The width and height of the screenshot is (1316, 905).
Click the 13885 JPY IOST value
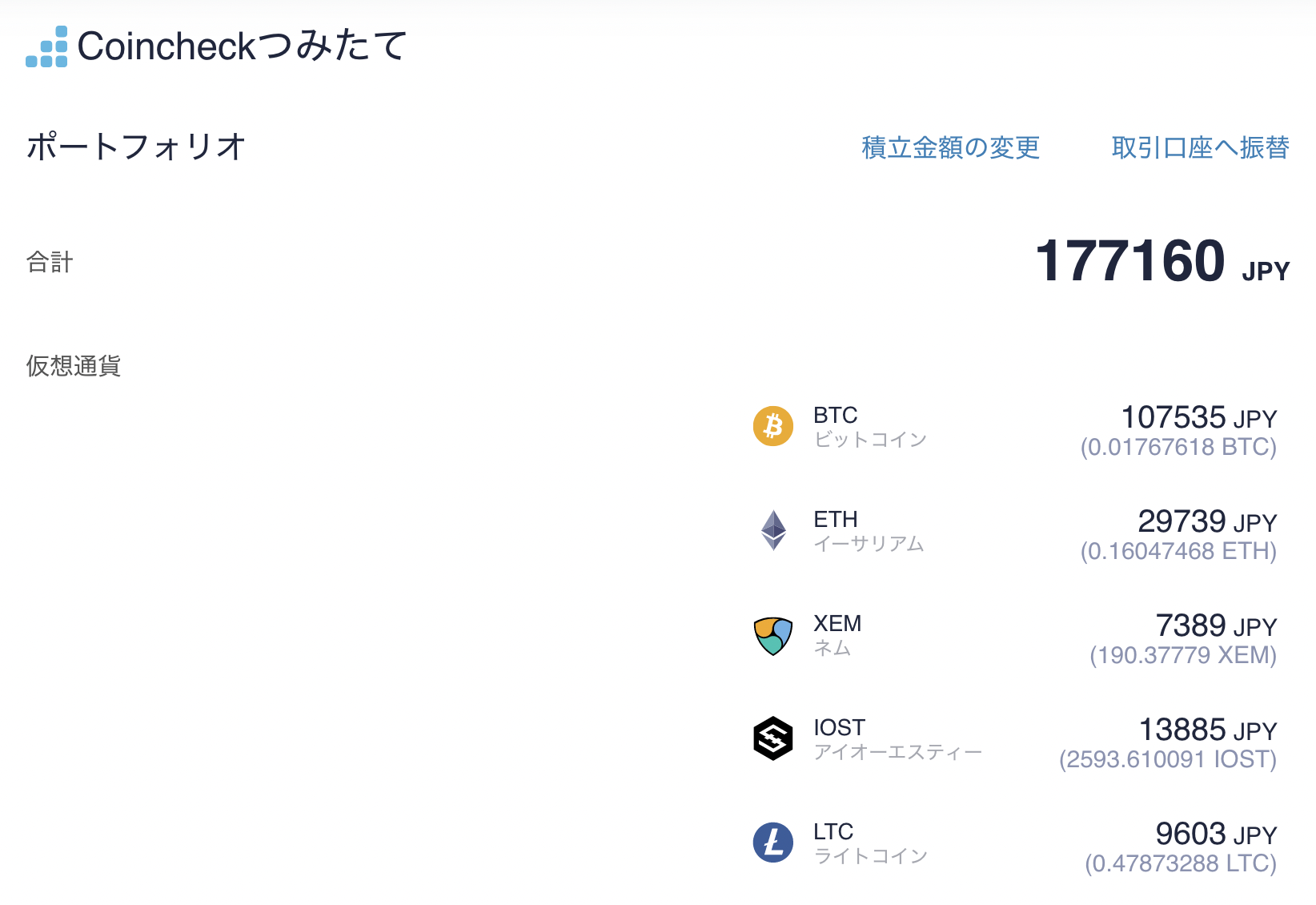coord(1207,730)
